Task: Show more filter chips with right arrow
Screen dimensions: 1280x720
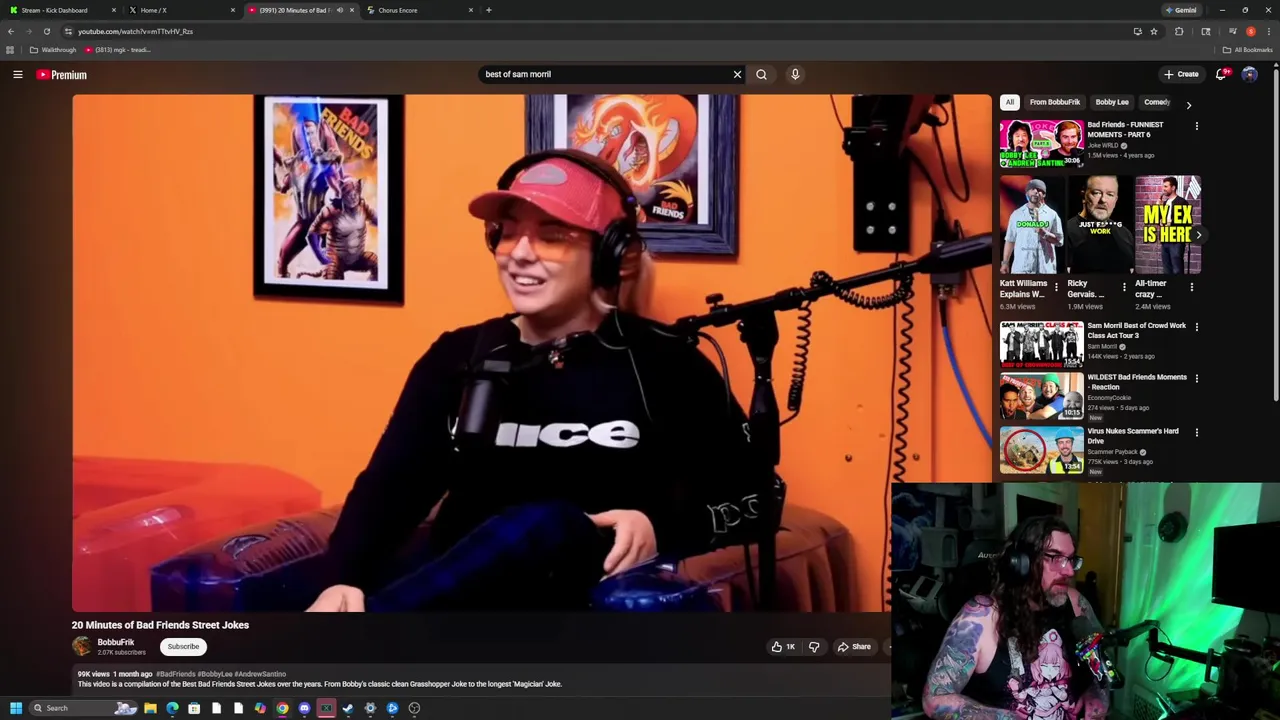Action: pyautogui.click(x=1188, y=104)
